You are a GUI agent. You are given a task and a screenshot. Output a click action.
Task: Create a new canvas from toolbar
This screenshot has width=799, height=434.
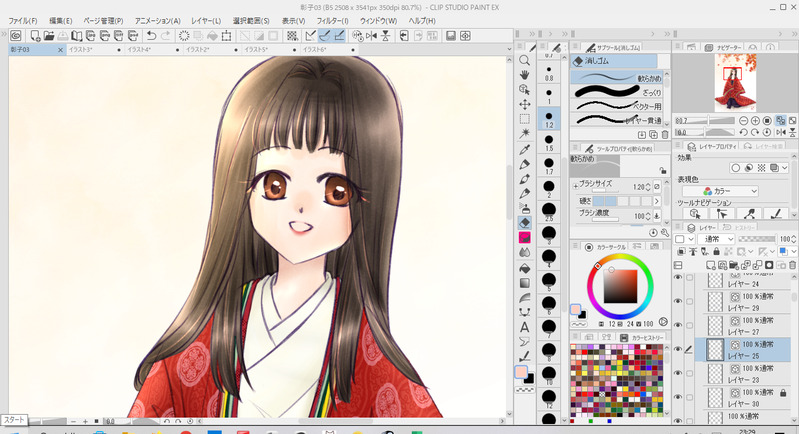(35, 36)
